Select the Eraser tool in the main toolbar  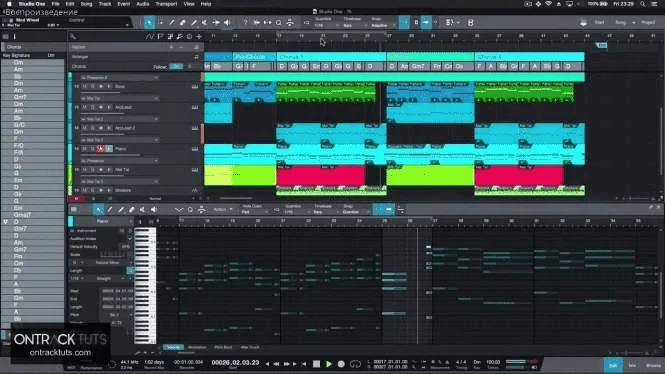(x=183, y=22)
